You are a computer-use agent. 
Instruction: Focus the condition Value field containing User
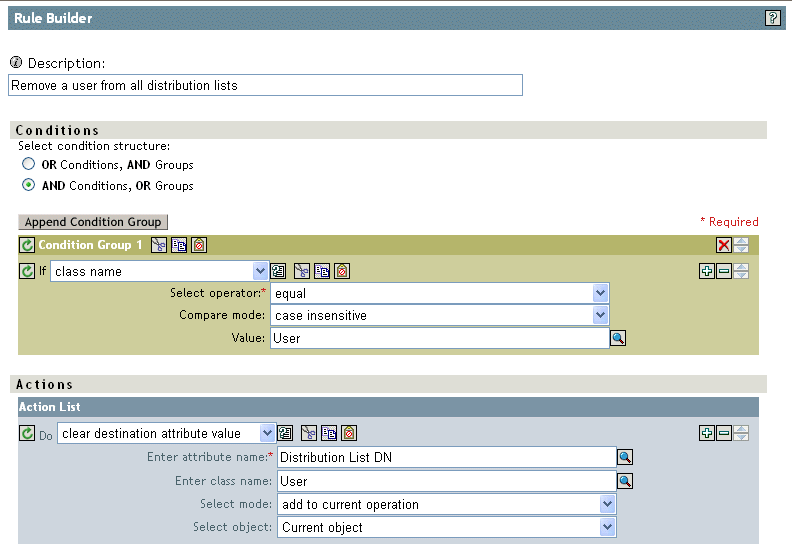[440, 338]
